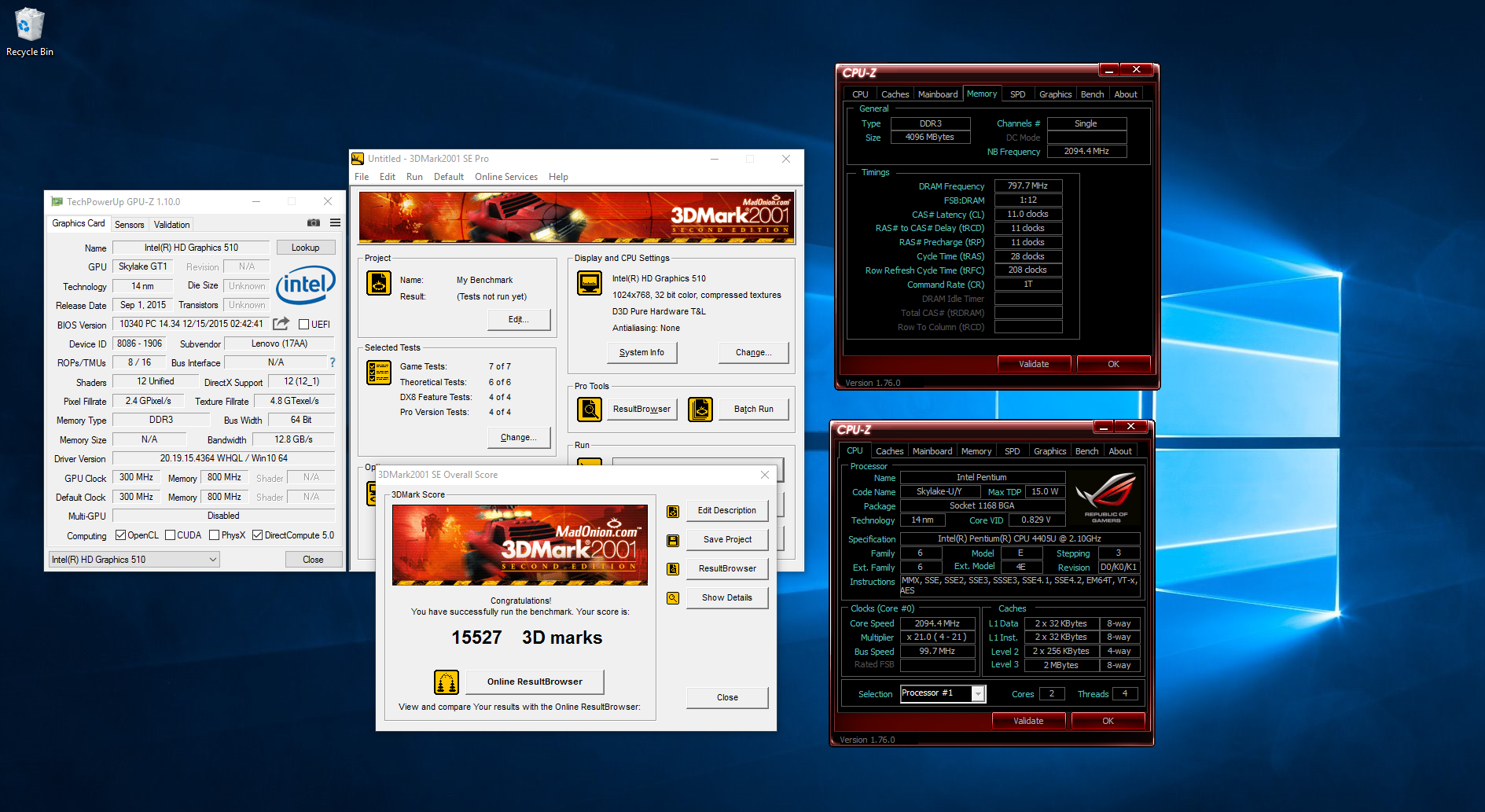Viewport: 1485px width, 812px height.
Task: Click the Project icon in 3DMark2001
Action: tap(379, 283)
